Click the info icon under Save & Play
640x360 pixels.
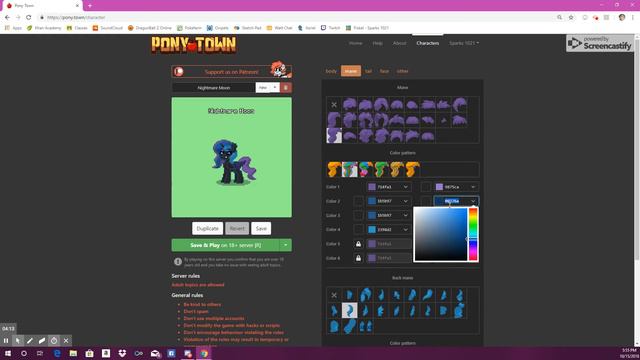[x=178, y=262]
